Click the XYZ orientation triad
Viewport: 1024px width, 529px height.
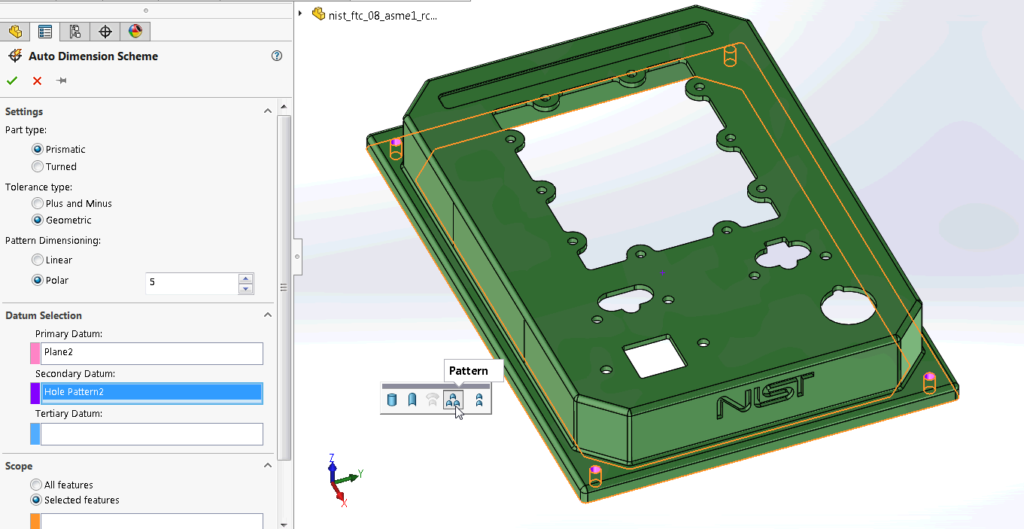tap(343, 480)
